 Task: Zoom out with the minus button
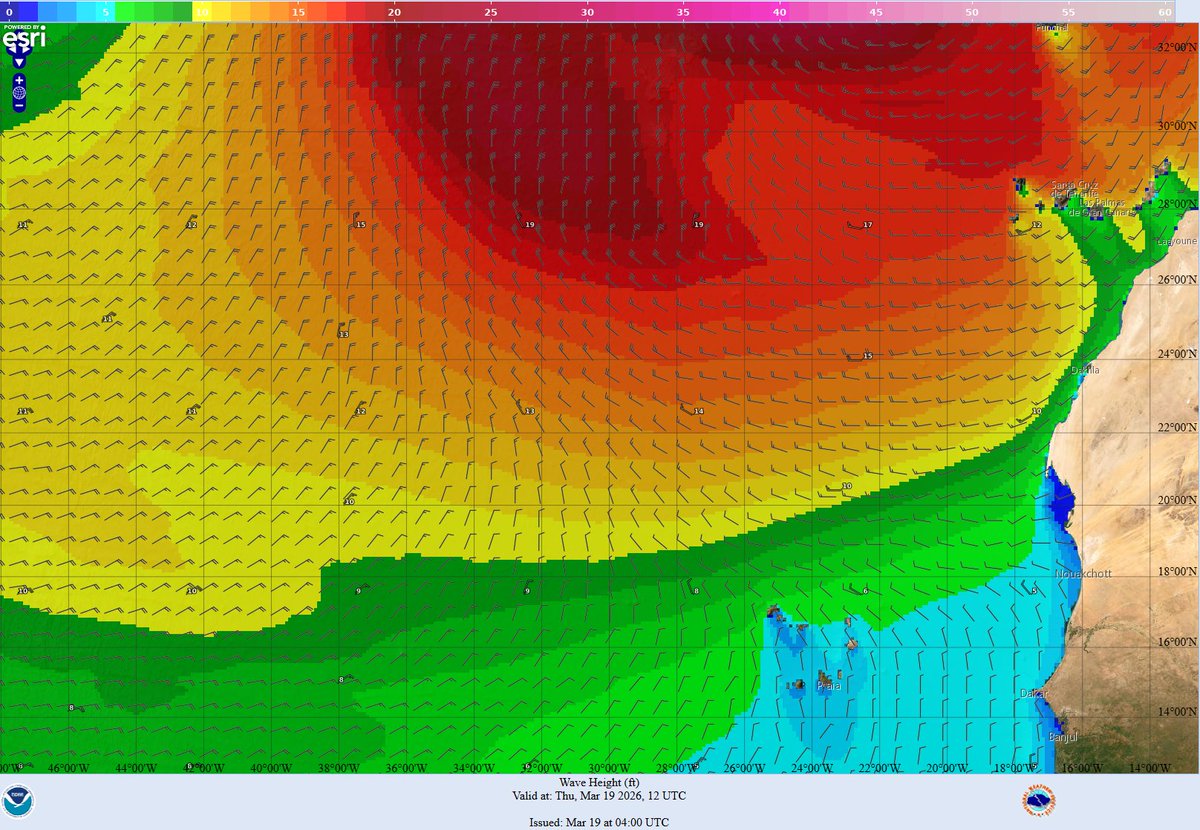point(19,105)
